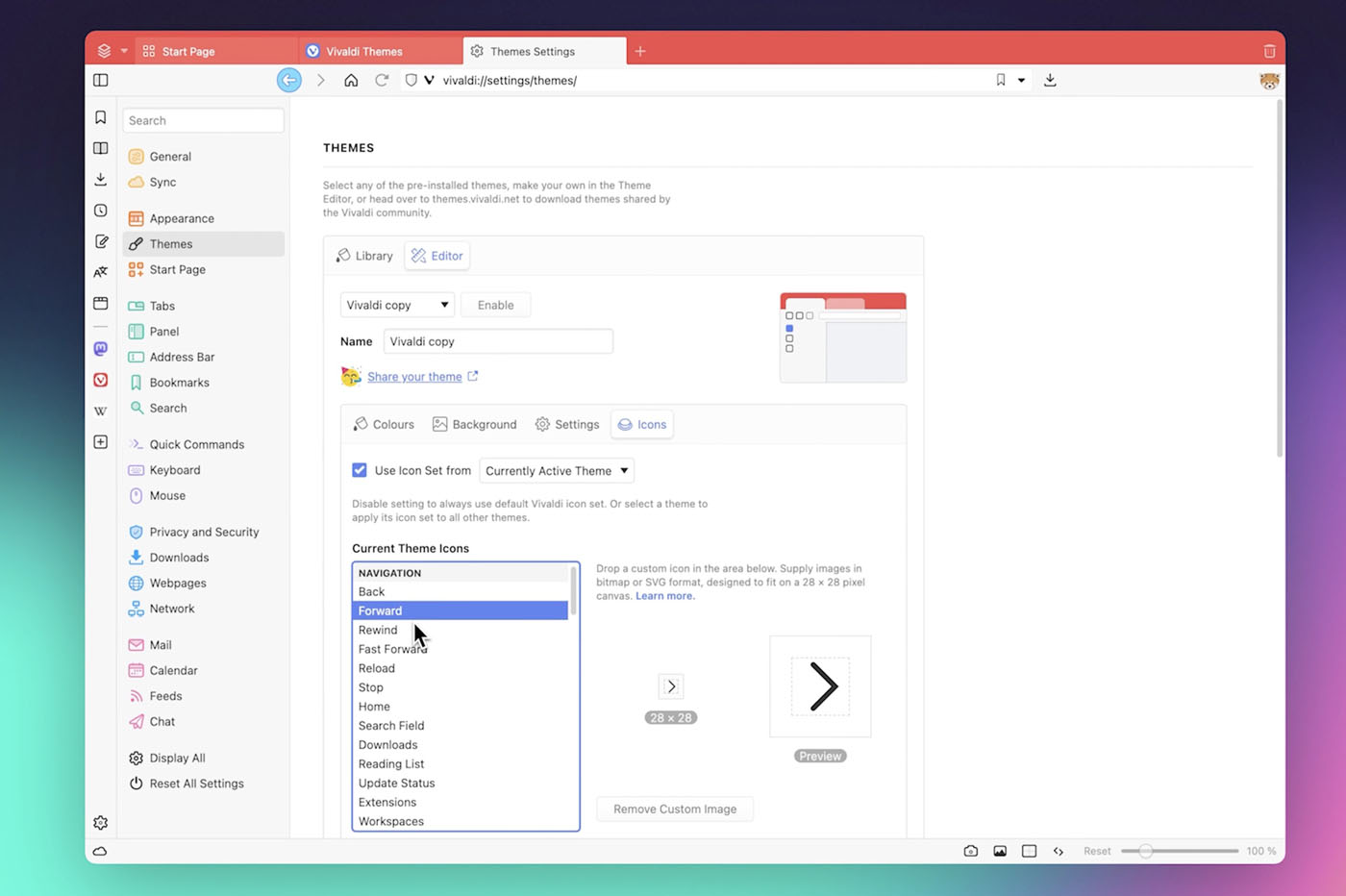The image size is (1346, 896).
Task: Click the theme preview thumbnail
Action: coord(843,337)
